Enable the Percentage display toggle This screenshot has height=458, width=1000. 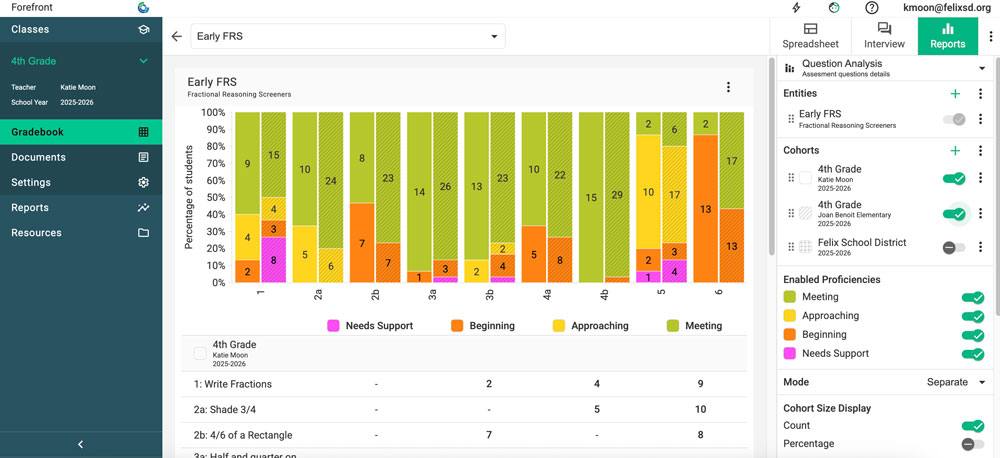(x=971, y=444)
